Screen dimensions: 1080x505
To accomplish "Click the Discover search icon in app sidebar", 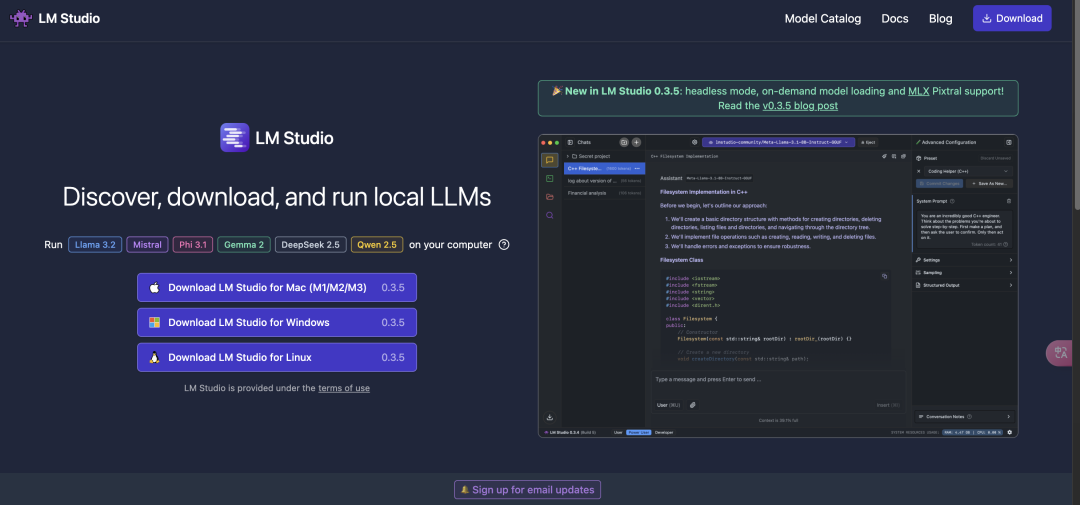I will tap(550, 215).
